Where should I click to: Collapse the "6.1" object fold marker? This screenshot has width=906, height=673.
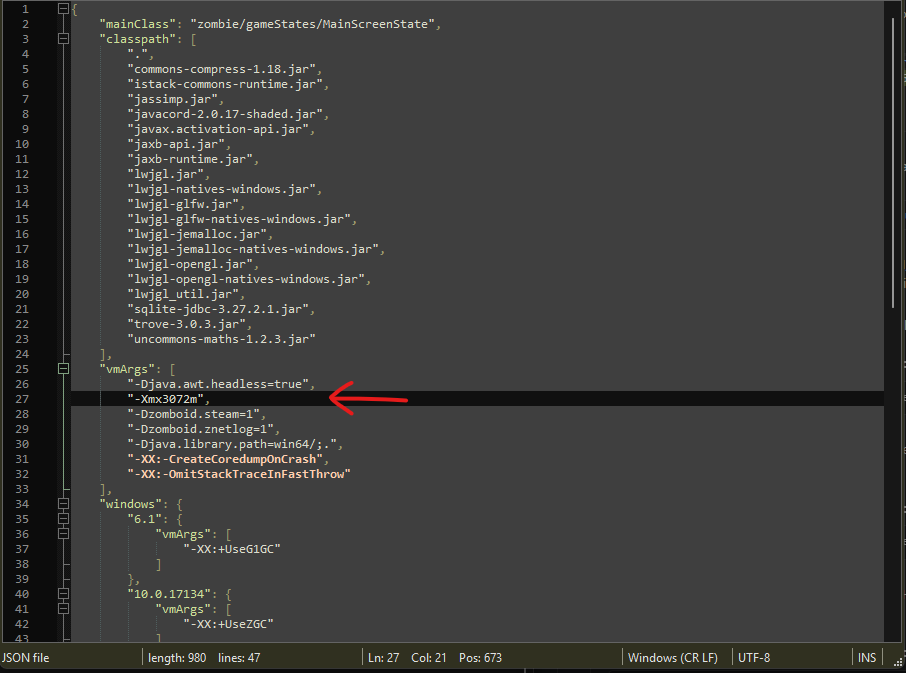[64, 519]
